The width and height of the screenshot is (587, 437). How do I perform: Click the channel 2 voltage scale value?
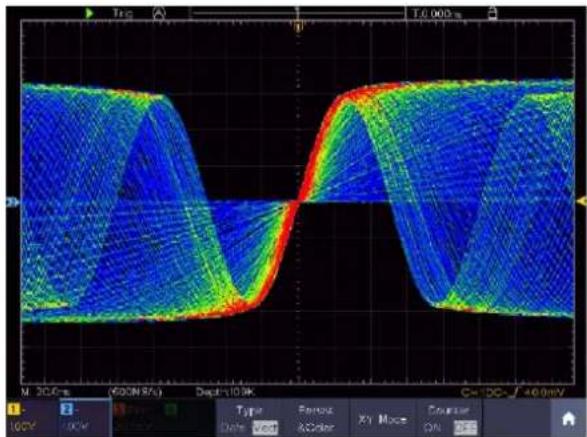tap(76, 427)
